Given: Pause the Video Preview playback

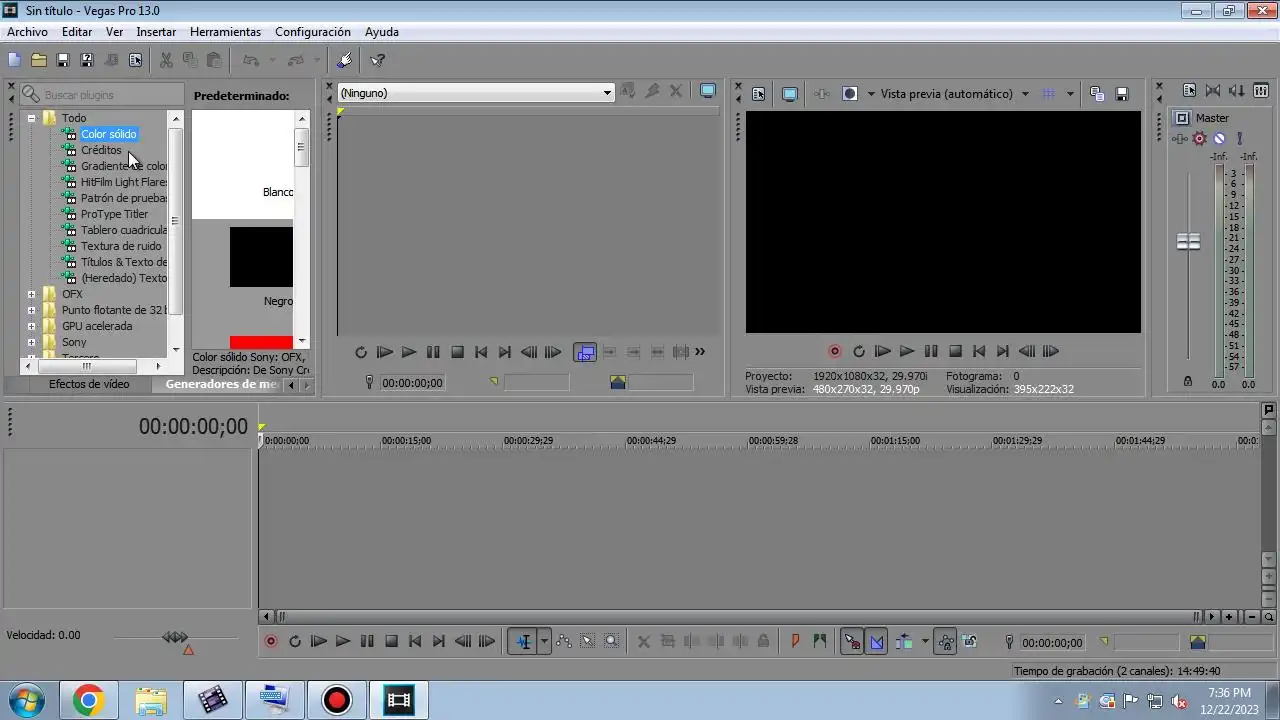Looking at the screenshot, I should pos(931,352).
